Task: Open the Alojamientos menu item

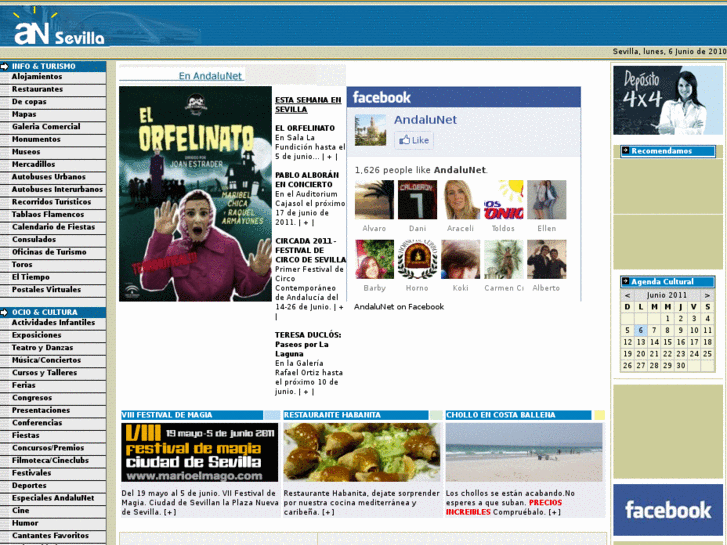Action: (37, 77)
